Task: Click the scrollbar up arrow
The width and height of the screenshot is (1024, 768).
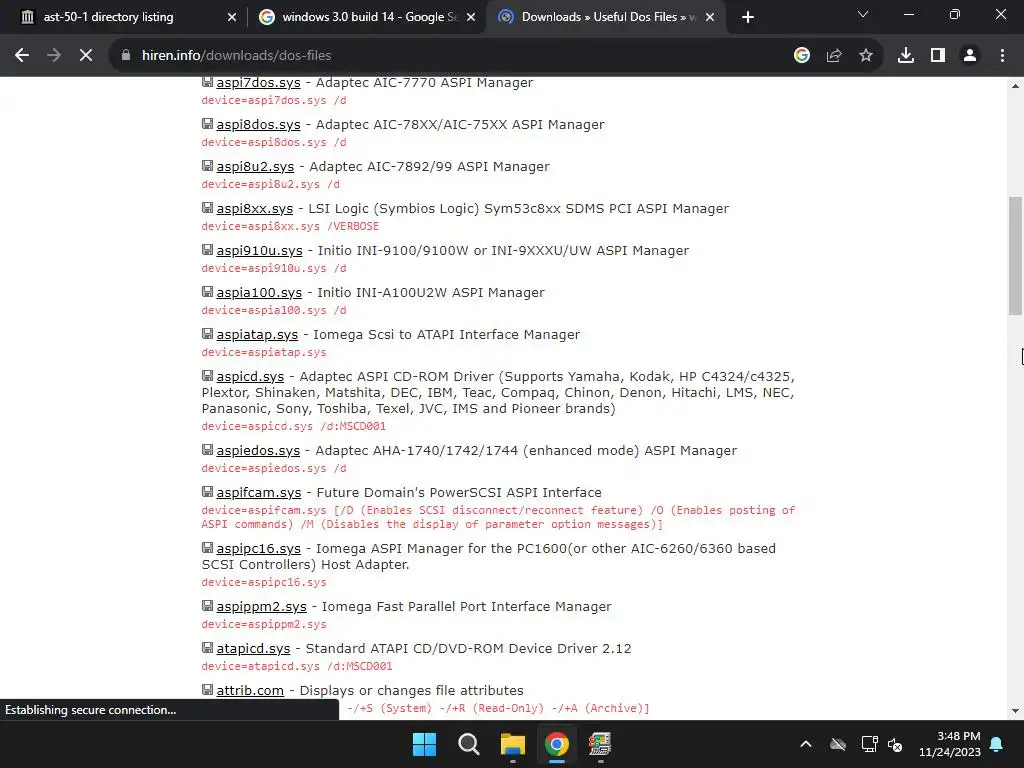Action: point(1015,86)
